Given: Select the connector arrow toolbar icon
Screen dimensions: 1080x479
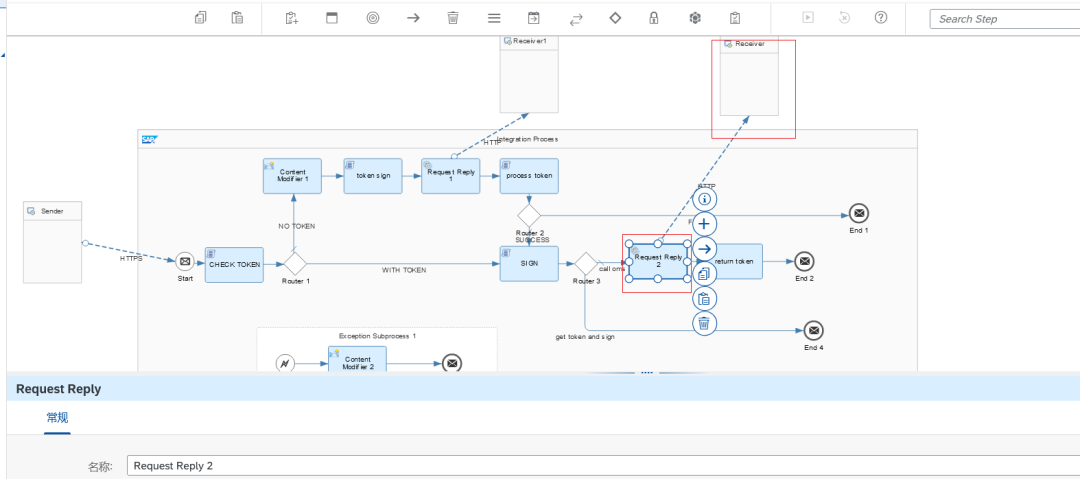Looking at the screenshot, I should pyautogui.click(x=413, y=18).
